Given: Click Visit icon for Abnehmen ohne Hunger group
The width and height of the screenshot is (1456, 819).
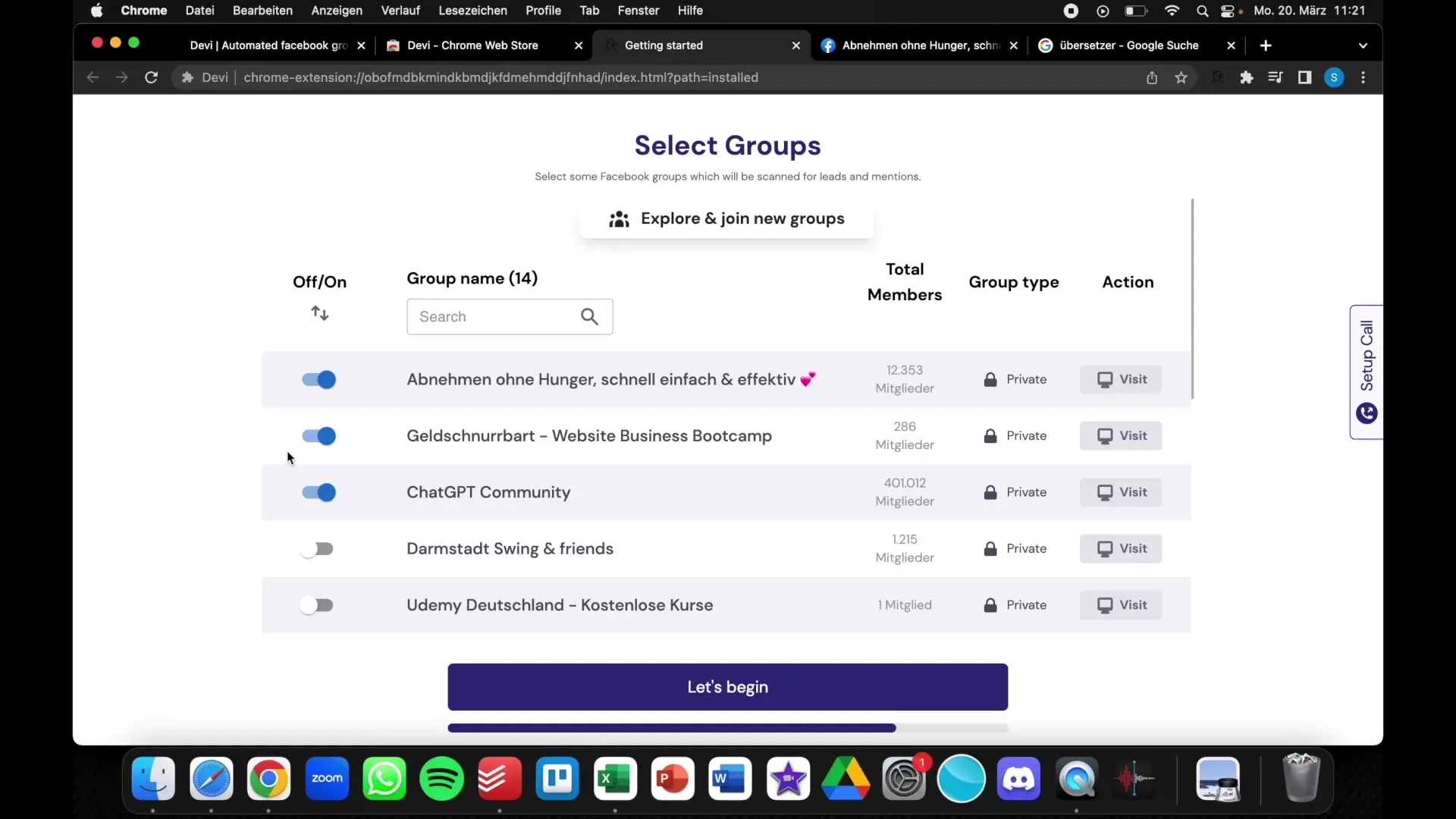Looking at the screenshot, I should point(1121,379).
